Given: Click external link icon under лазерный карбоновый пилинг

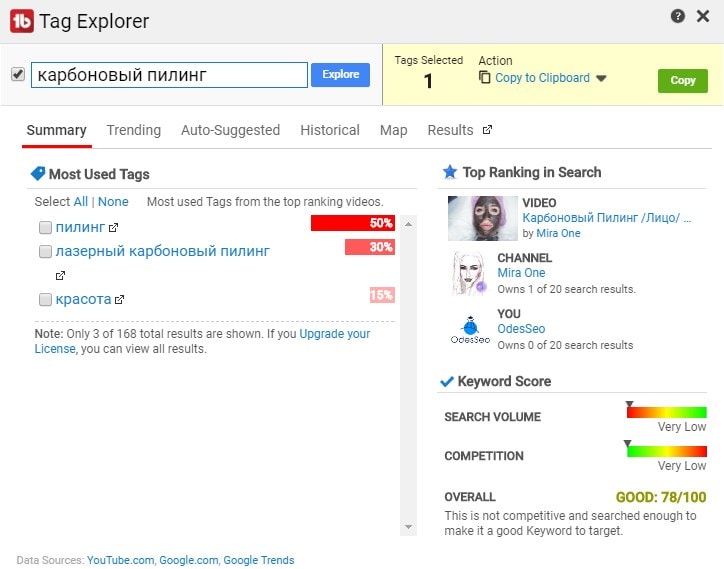Looking at the screenshot, I should click(x=60, y=275).
